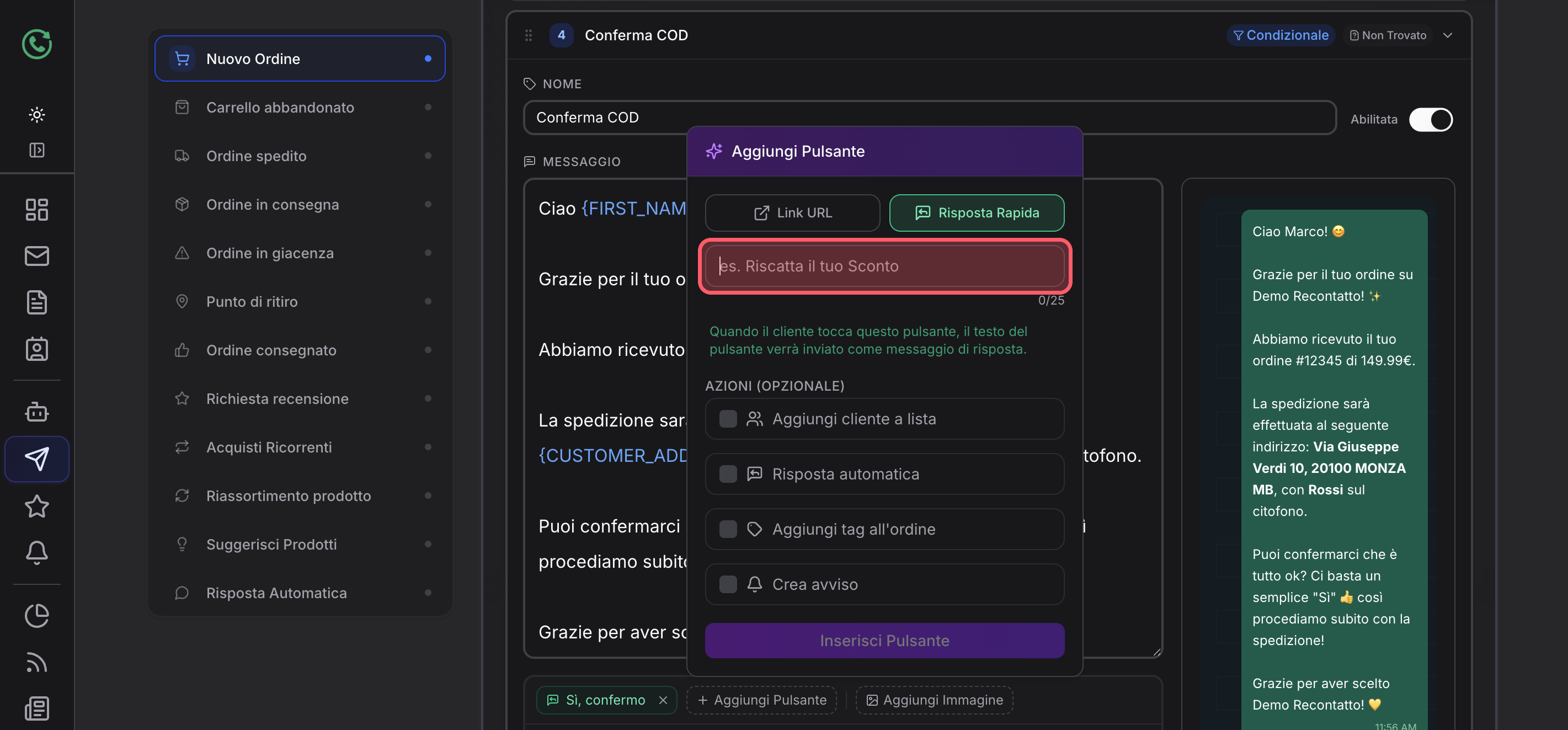Collapse the sidebar panel icon
Viewport: 1568px width, 730px height.
tap(36, 150)
